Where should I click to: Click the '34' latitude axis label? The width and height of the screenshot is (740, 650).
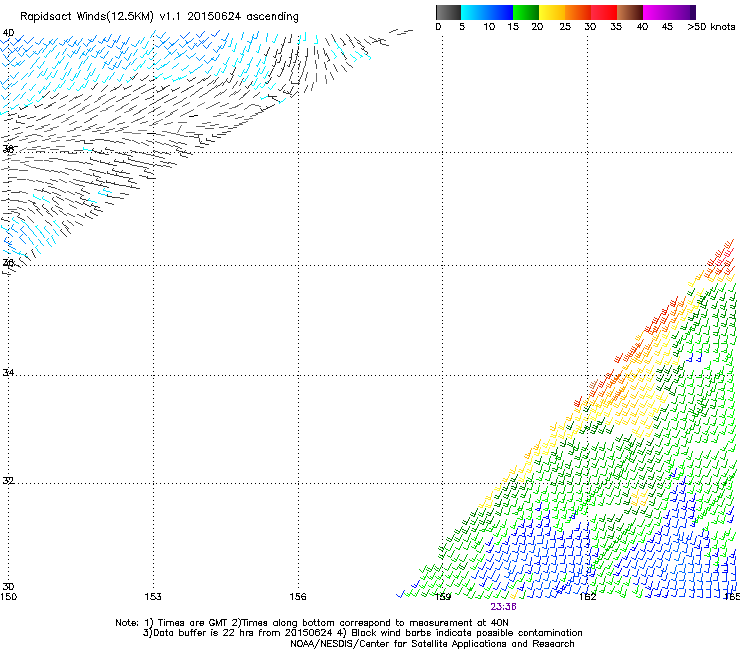[x=8, y=372]
